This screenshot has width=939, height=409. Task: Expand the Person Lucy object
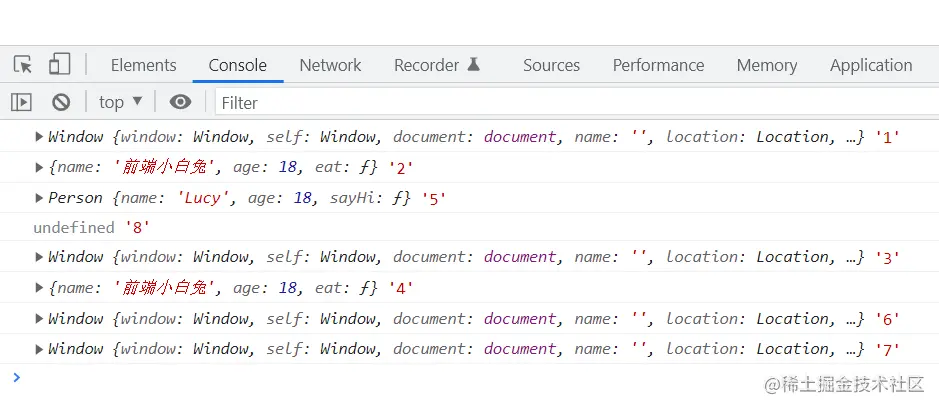(39, 198)
